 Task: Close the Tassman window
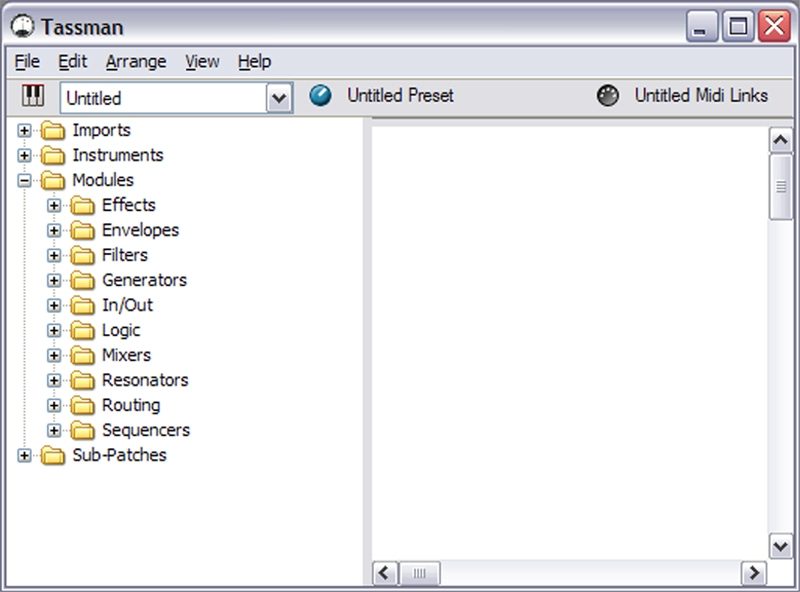pos(774,26)
